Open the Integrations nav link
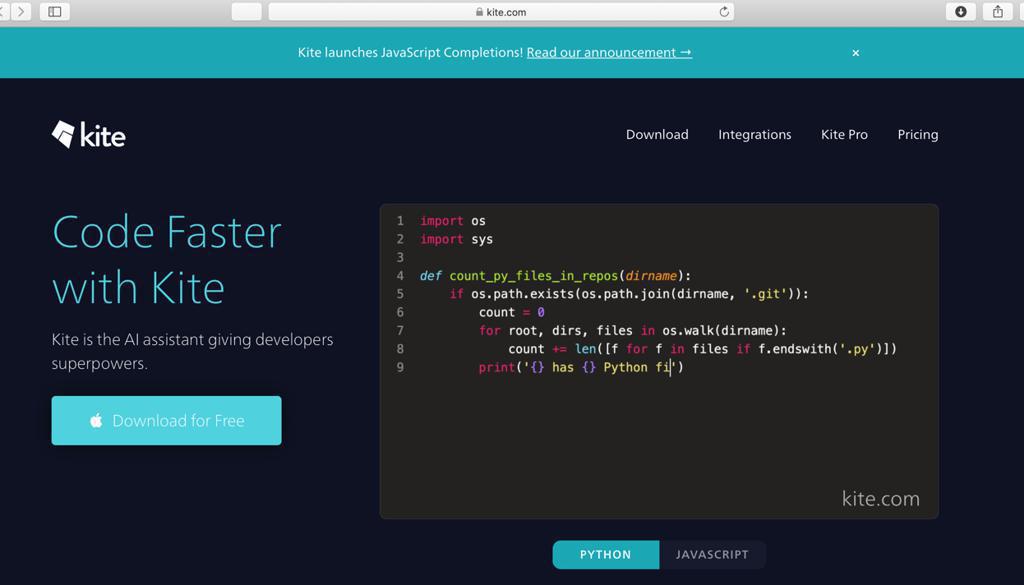Viewport: 1024px width, 585px height. click(755, 134)
